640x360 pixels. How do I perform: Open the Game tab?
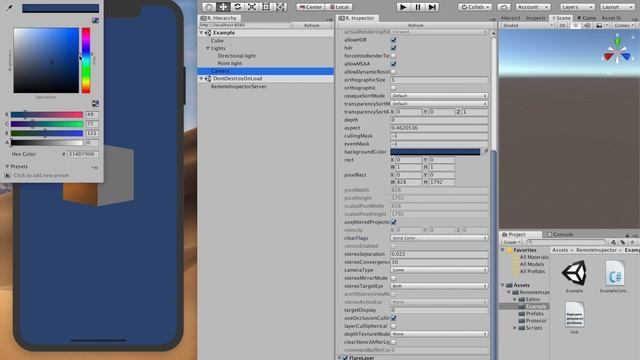(x=587, y=18)
